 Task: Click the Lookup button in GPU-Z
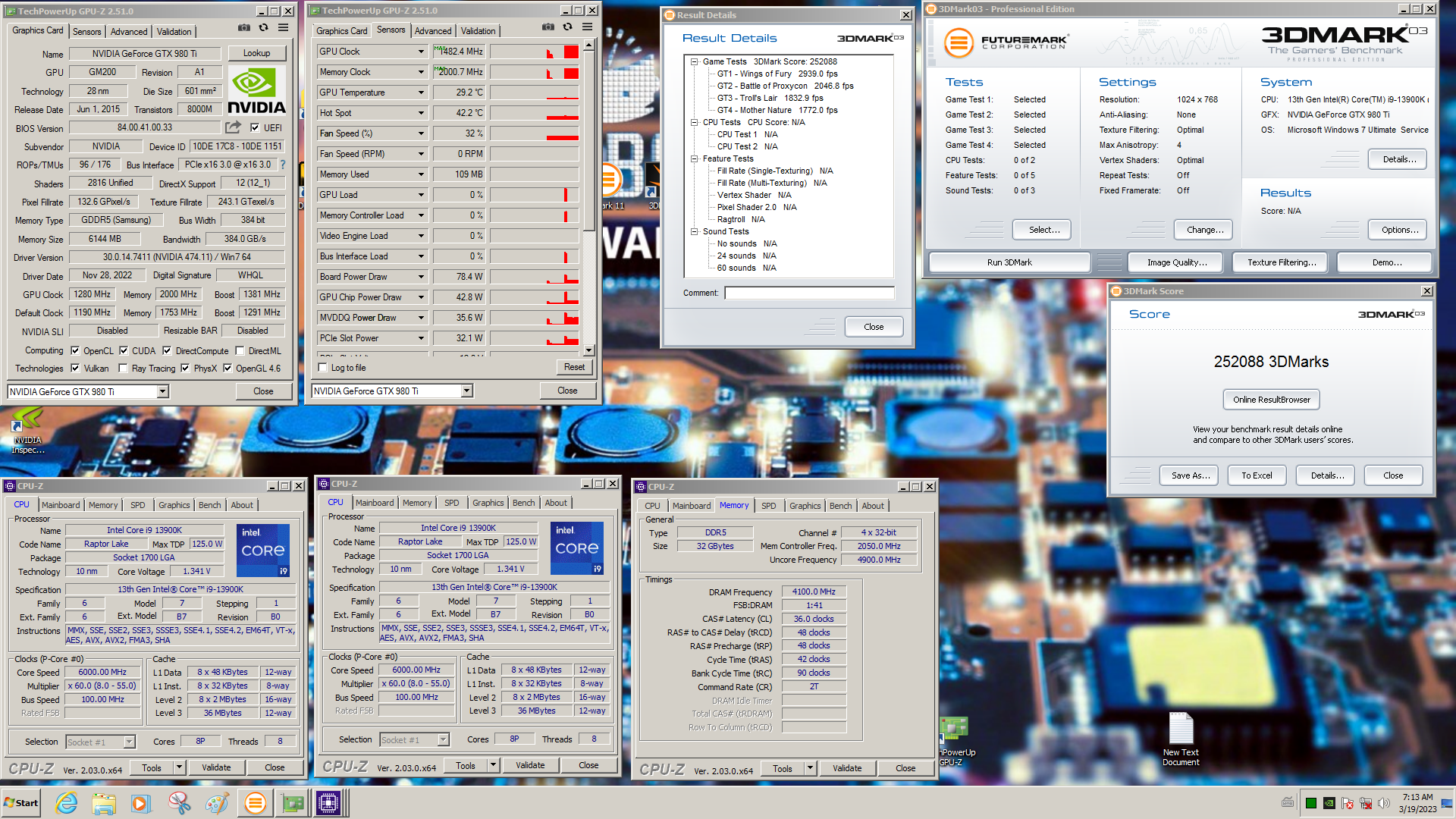pyautogui.click(x=256, y=53)
